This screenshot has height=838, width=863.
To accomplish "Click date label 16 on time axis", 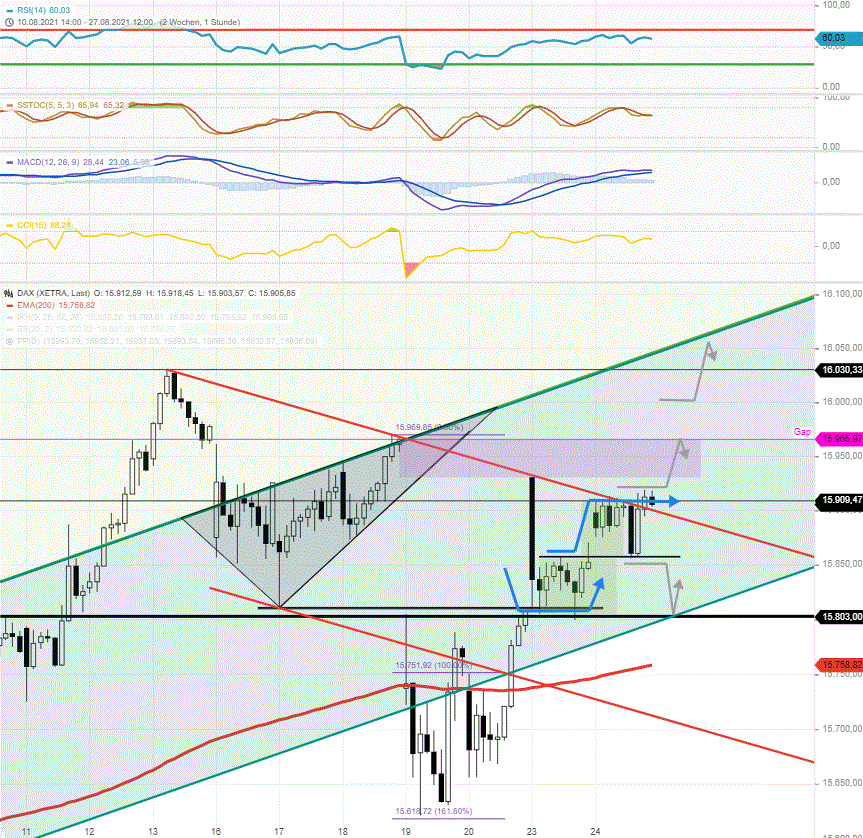I will tap(216, 831).
